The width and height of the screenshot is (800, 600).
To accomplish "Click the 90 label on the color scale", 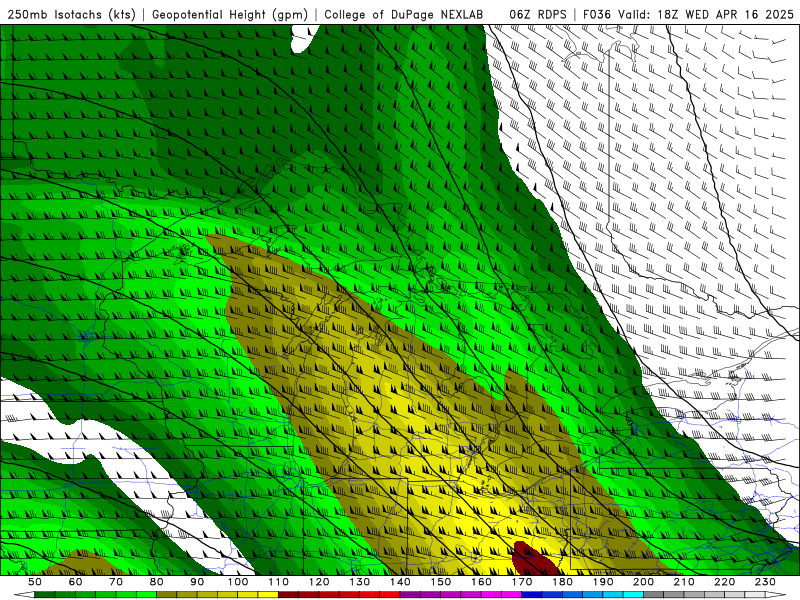I will pyautogui.click(x=197, y=582).
